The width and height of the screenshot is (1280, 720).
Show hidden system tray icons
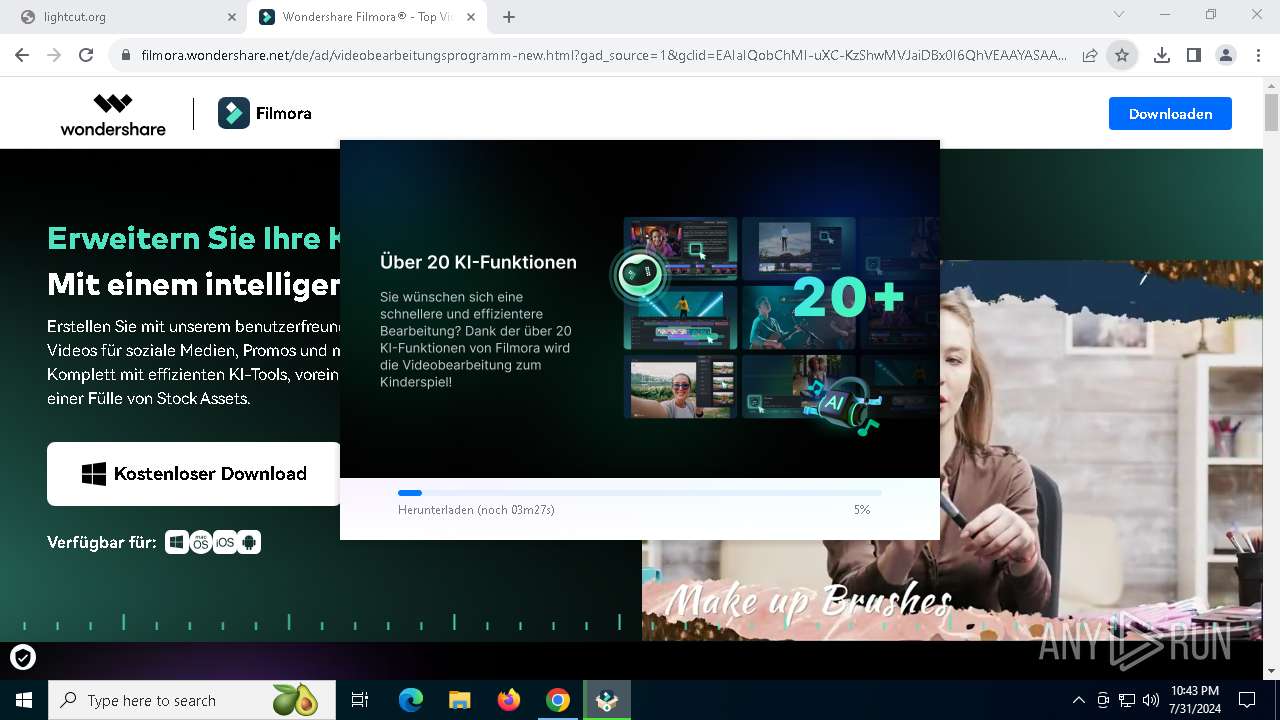click(1078, 700)
